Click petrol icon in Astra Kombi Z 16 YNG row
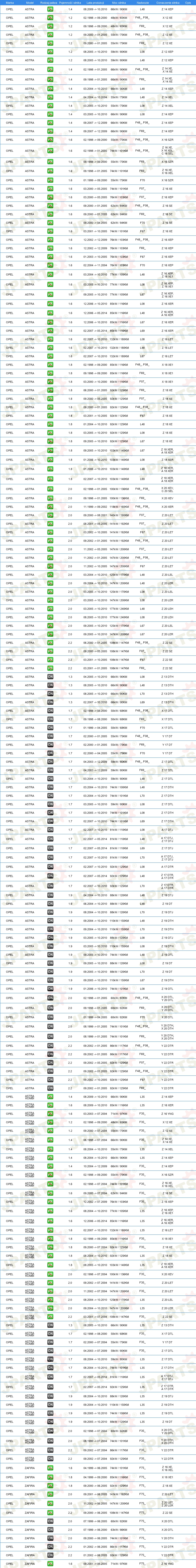 pyautogui.click(x=50, y=1114)
